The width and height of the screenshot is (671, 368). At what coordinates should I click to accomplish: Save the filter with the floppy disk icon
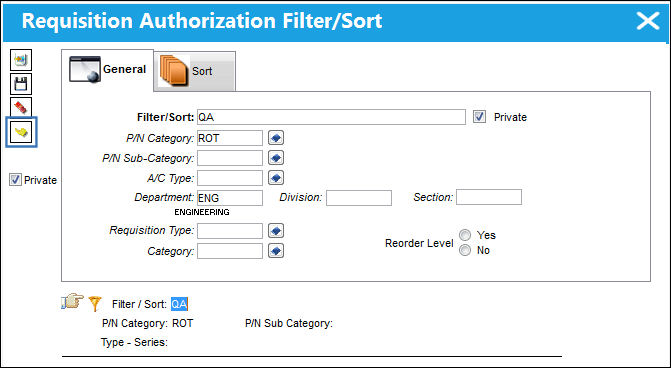click(21, 84)
